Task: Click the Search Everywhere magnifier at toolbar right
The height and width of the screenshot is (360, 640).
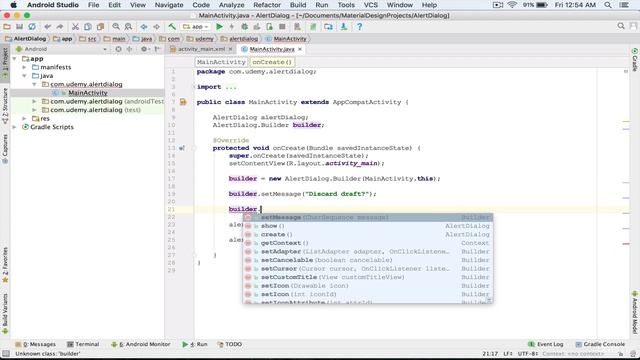Action: [x=621, y=26]
